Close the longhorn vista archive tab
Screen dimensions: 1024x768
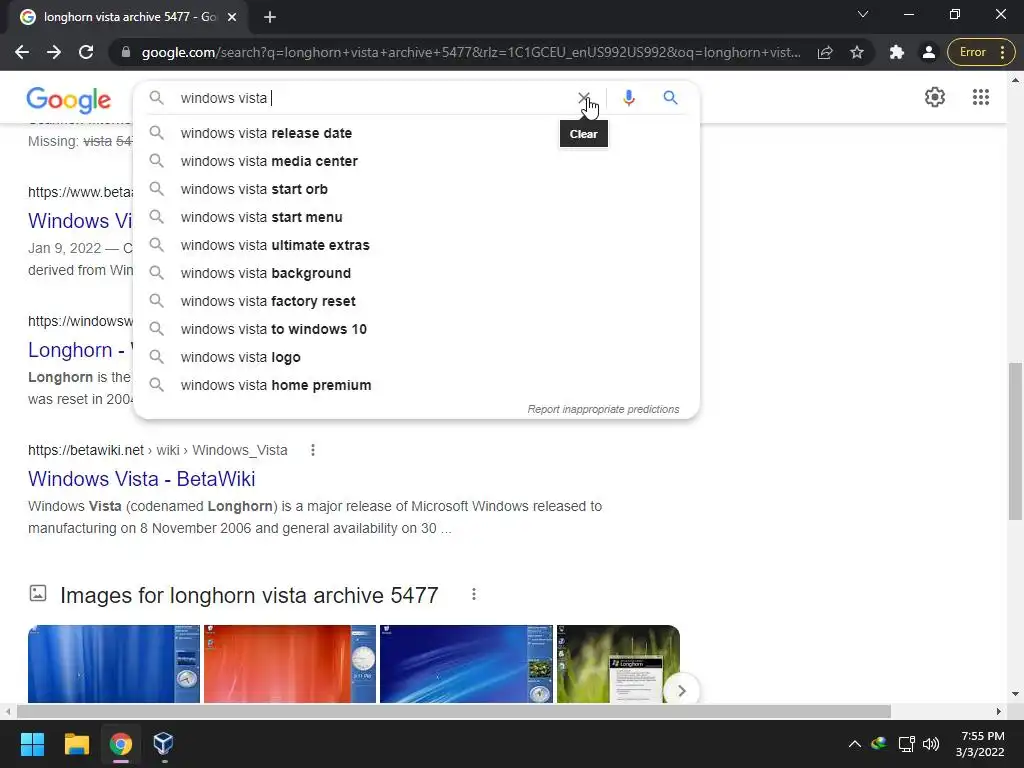click(232, 17)
